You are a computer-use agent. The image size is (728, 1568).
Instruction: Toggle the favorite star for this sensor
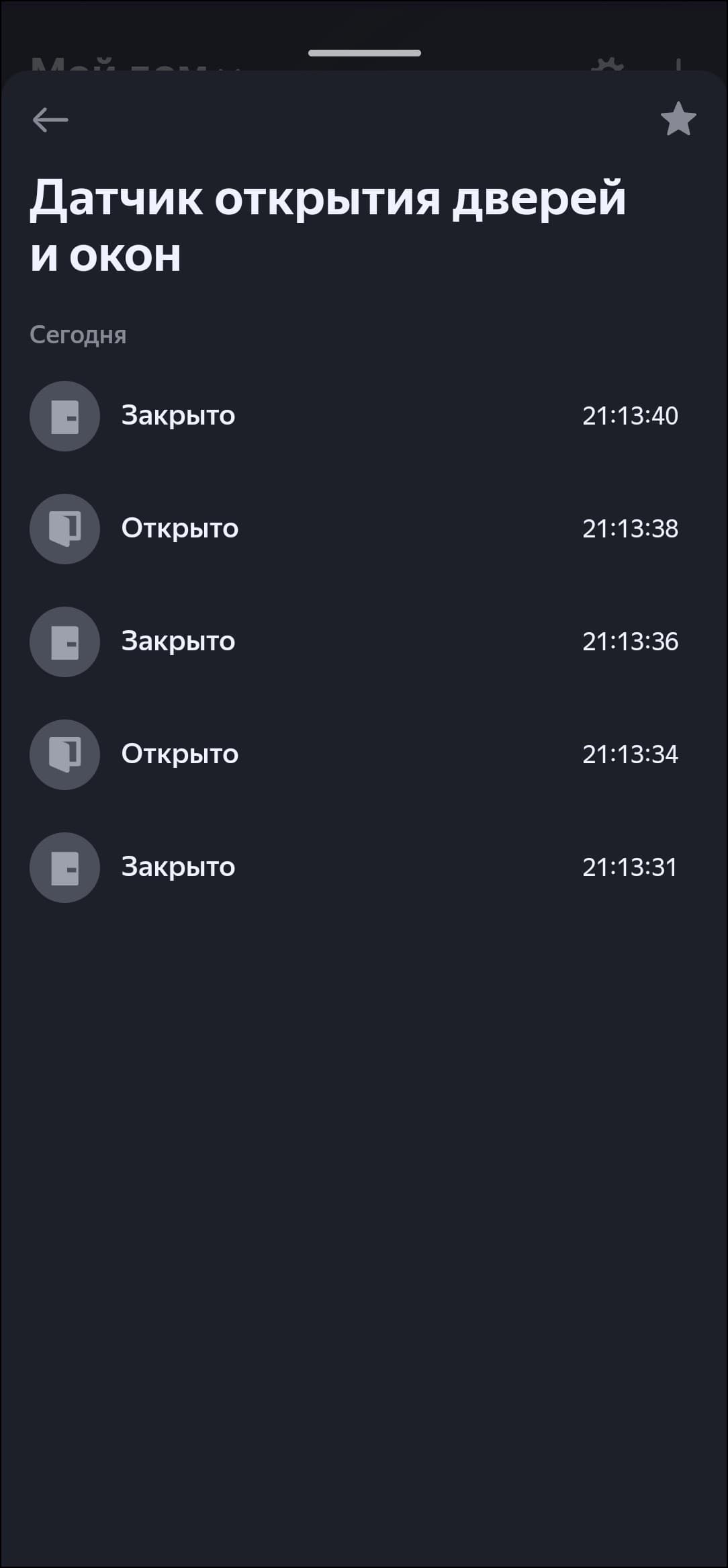click(678, 119)
